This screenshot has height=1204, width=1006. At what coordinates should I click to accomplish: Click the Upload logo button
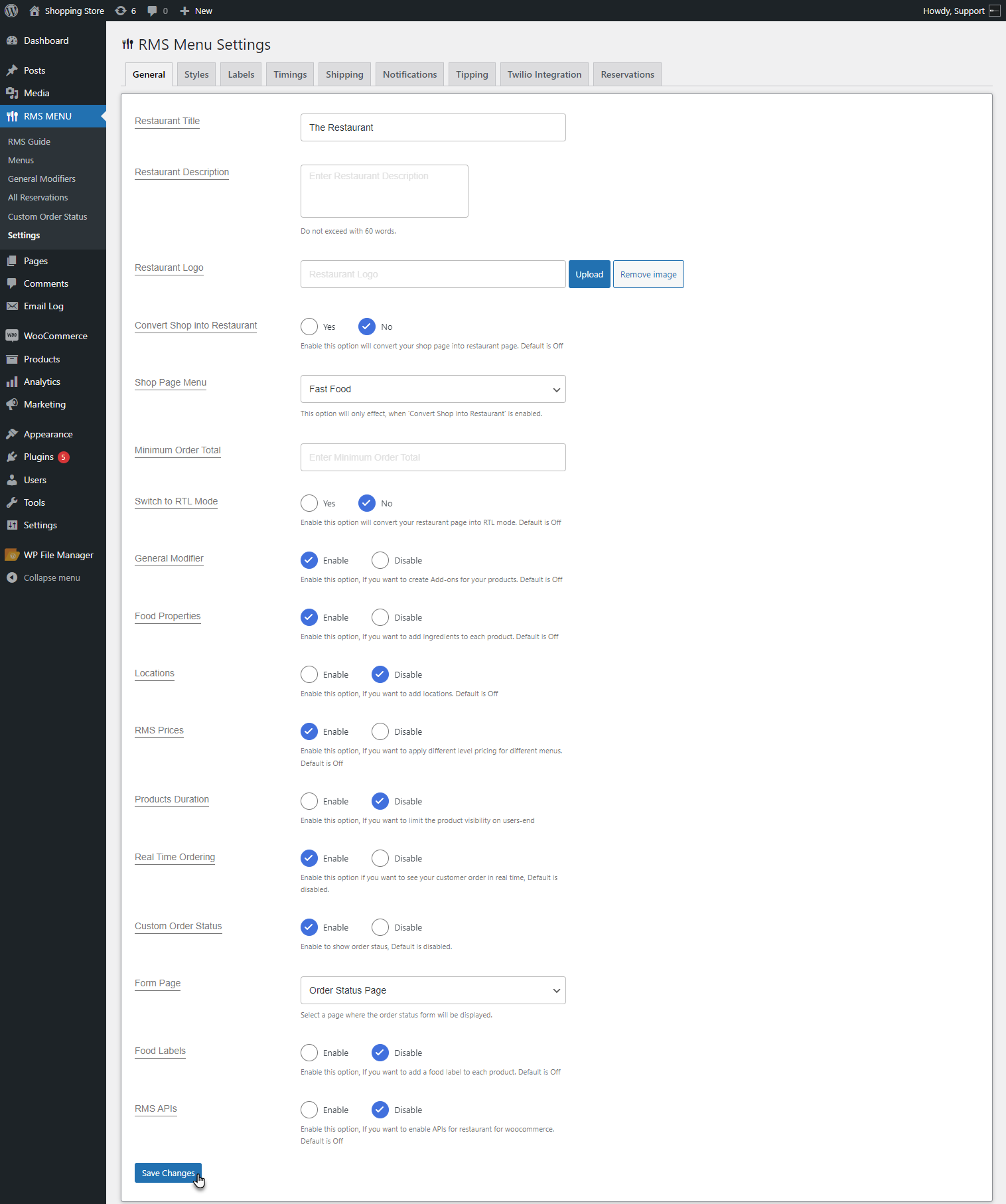(x=589, y=274)
